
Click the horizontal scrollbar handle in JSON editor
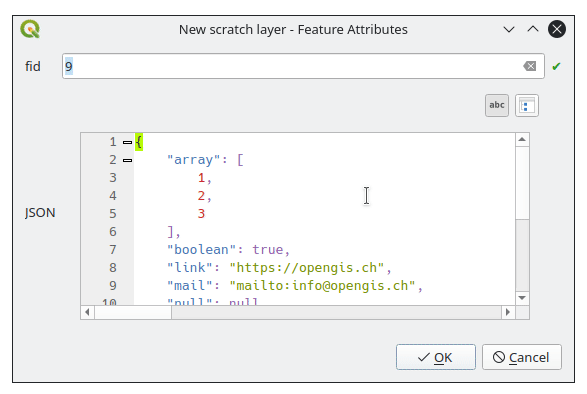pos(133,312)
